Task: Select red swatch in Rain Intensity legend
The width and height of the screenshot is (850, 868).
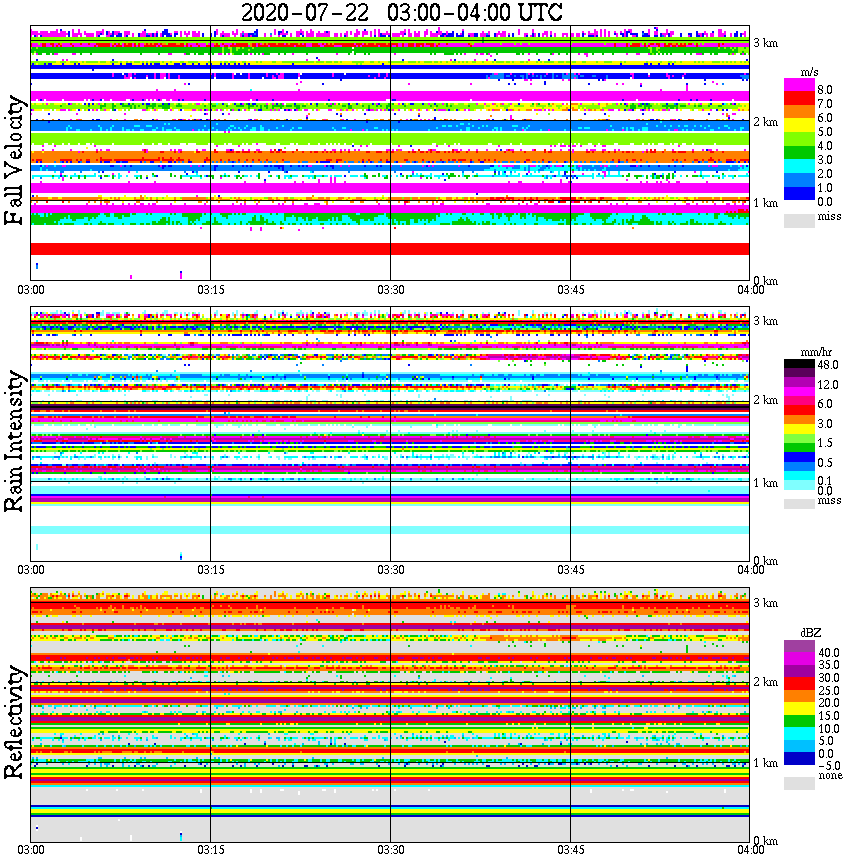Action: point(799,410)
